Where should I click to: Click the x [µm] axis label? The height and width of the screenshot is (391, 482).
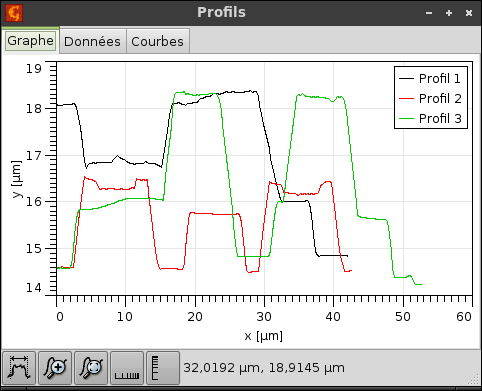coord(263,336)
